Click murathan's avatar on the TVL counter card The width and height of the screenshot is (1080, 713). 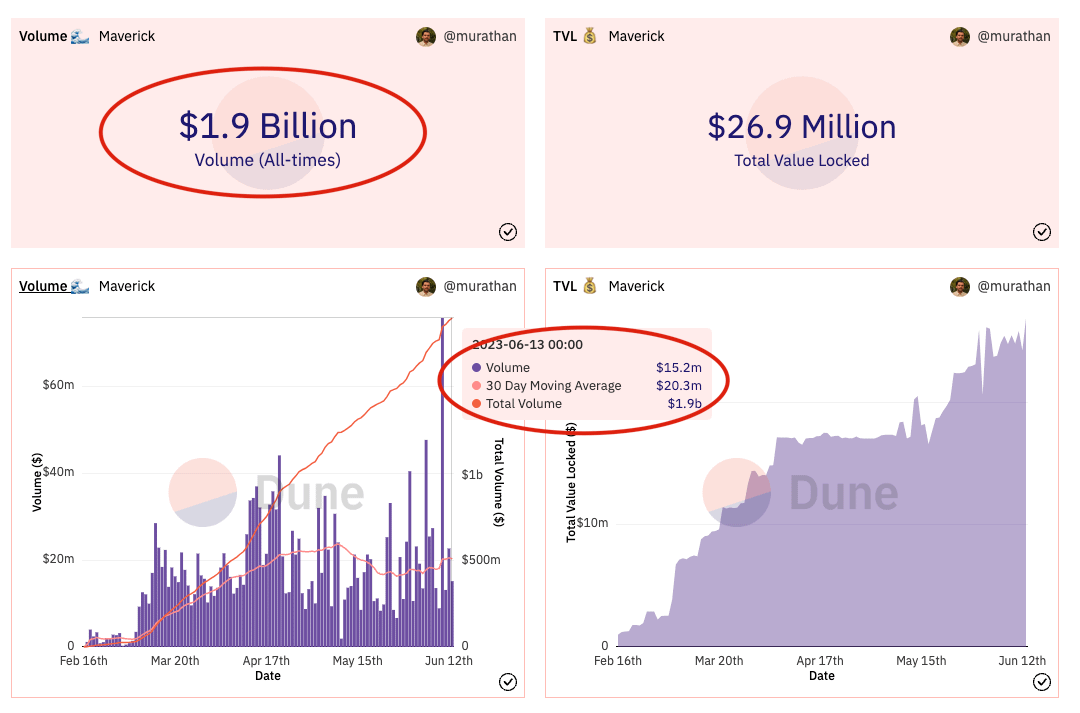pyautogui.click(x=959, y=37)
